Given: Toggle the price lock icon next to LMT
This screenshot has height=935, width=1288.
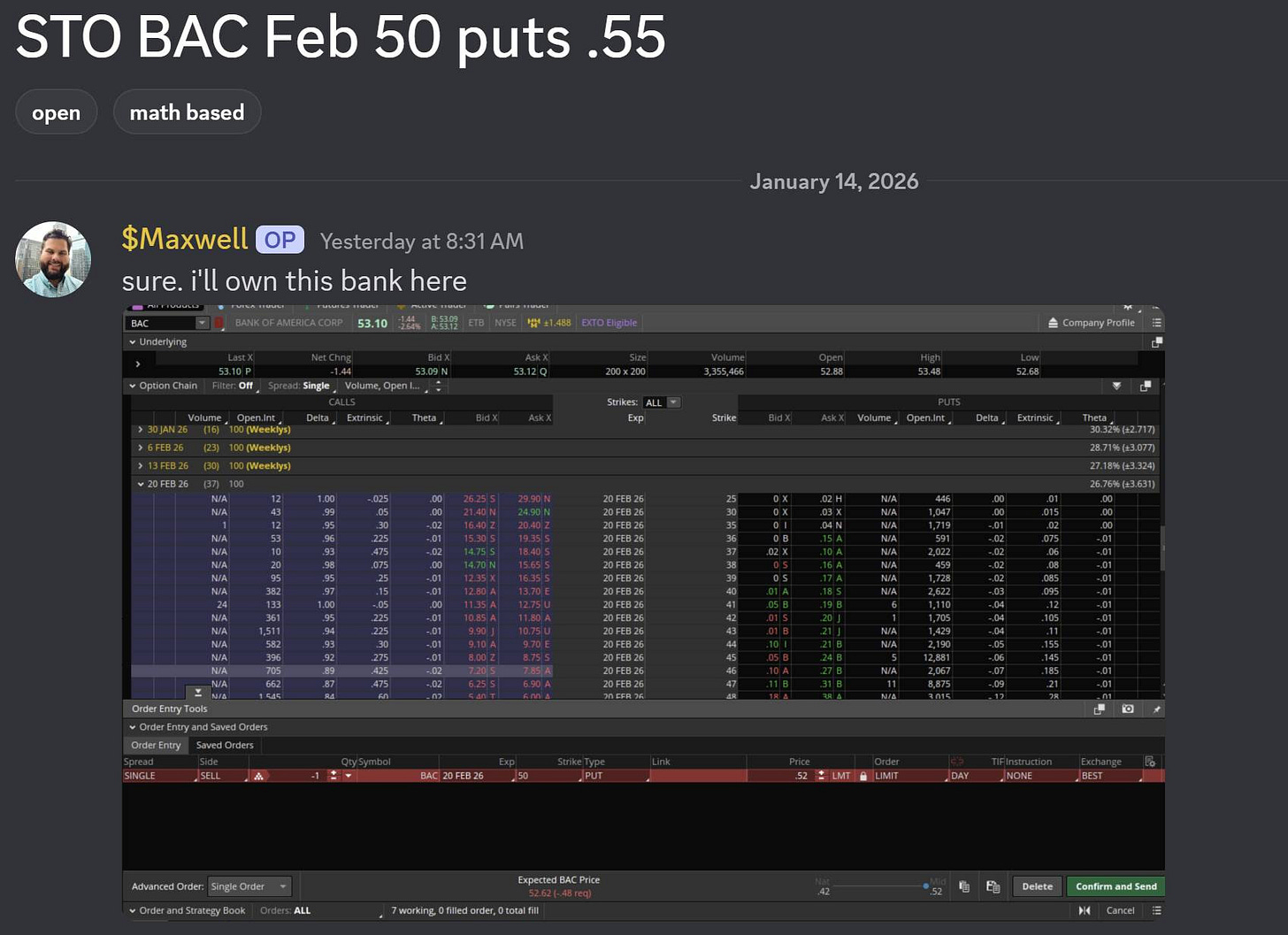Looking at the screenshot, I should click(863, 776).
